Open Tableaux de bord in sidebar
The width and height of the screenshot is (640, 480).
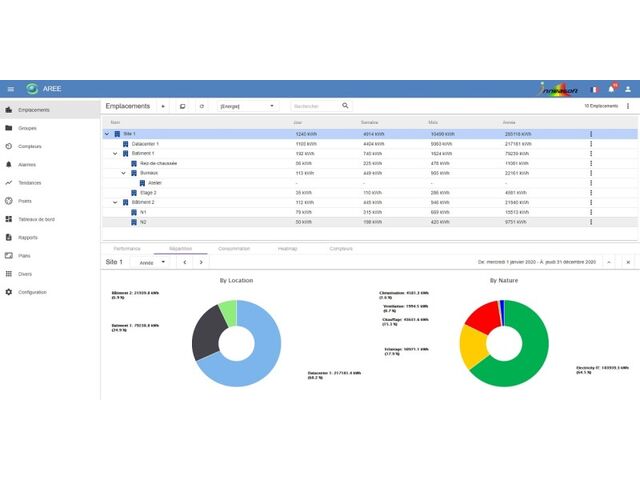35,219
